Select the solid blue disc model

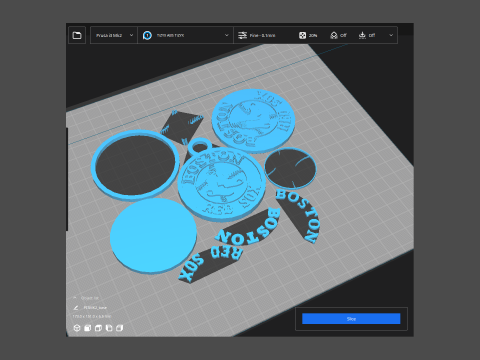click(153, 235)
